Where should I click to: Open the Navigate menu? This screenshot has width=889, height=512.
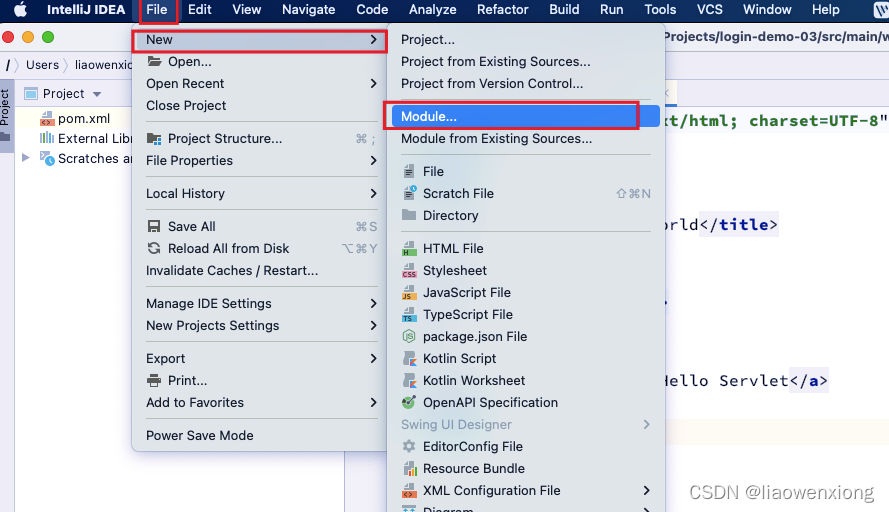pyautogui.click(x=308, y=10)
